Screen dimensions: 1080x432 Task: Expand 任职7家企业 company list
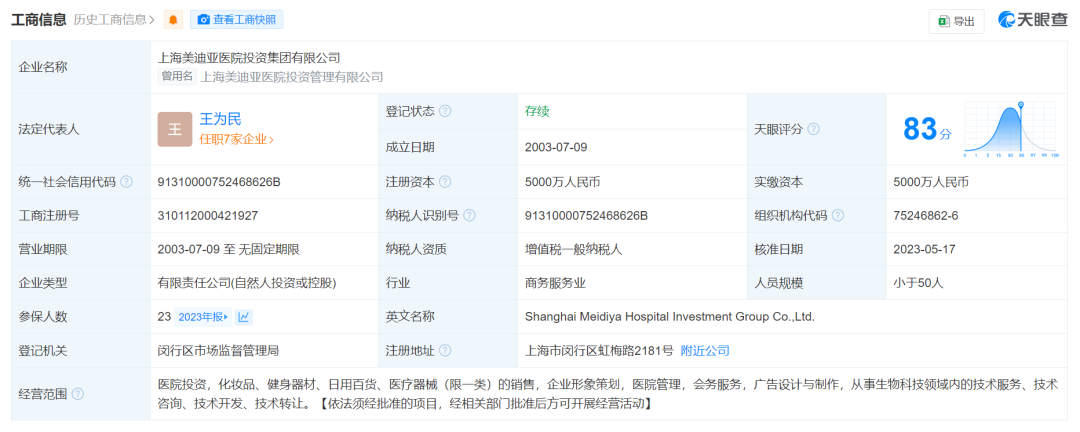[x=236, y=140]
